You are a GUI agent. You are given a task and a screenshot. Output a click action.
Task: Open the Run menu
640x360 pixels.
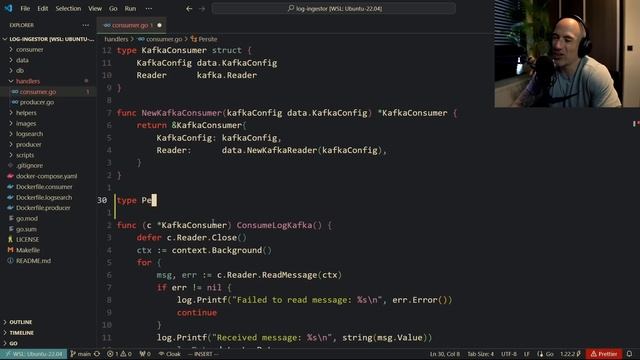[130, 8]
